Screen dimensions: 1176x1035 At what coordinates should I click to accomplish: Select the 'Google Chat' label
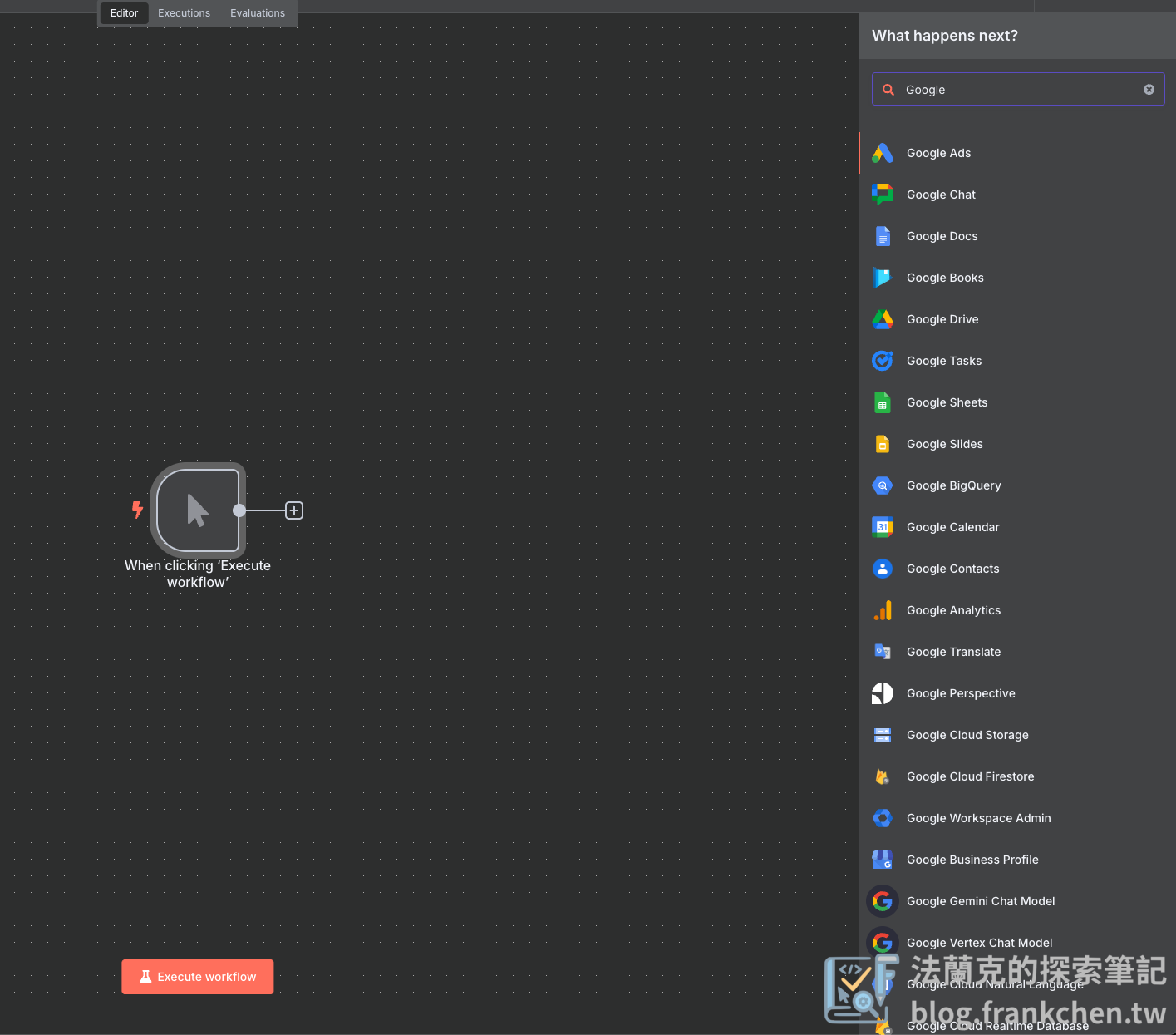point(942,195)
